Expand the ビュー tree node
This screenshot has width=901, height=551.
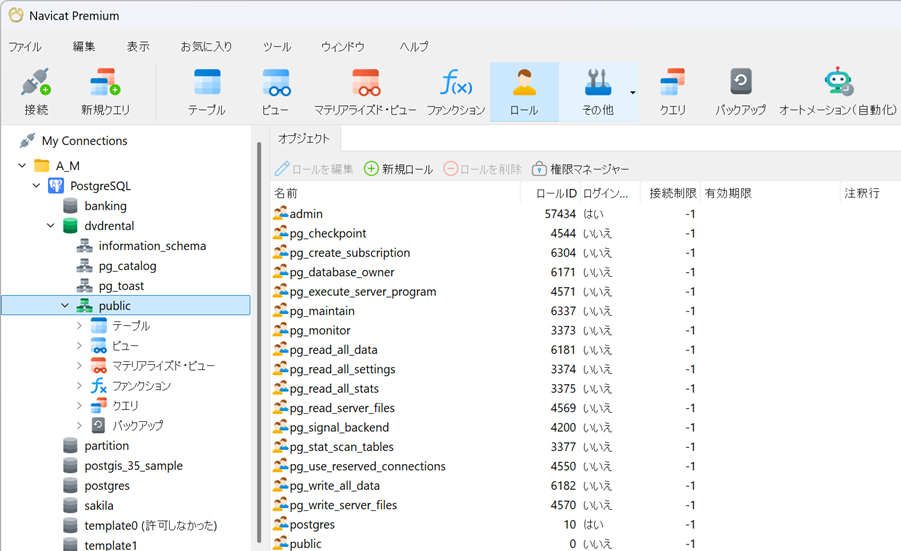(79, 346)
